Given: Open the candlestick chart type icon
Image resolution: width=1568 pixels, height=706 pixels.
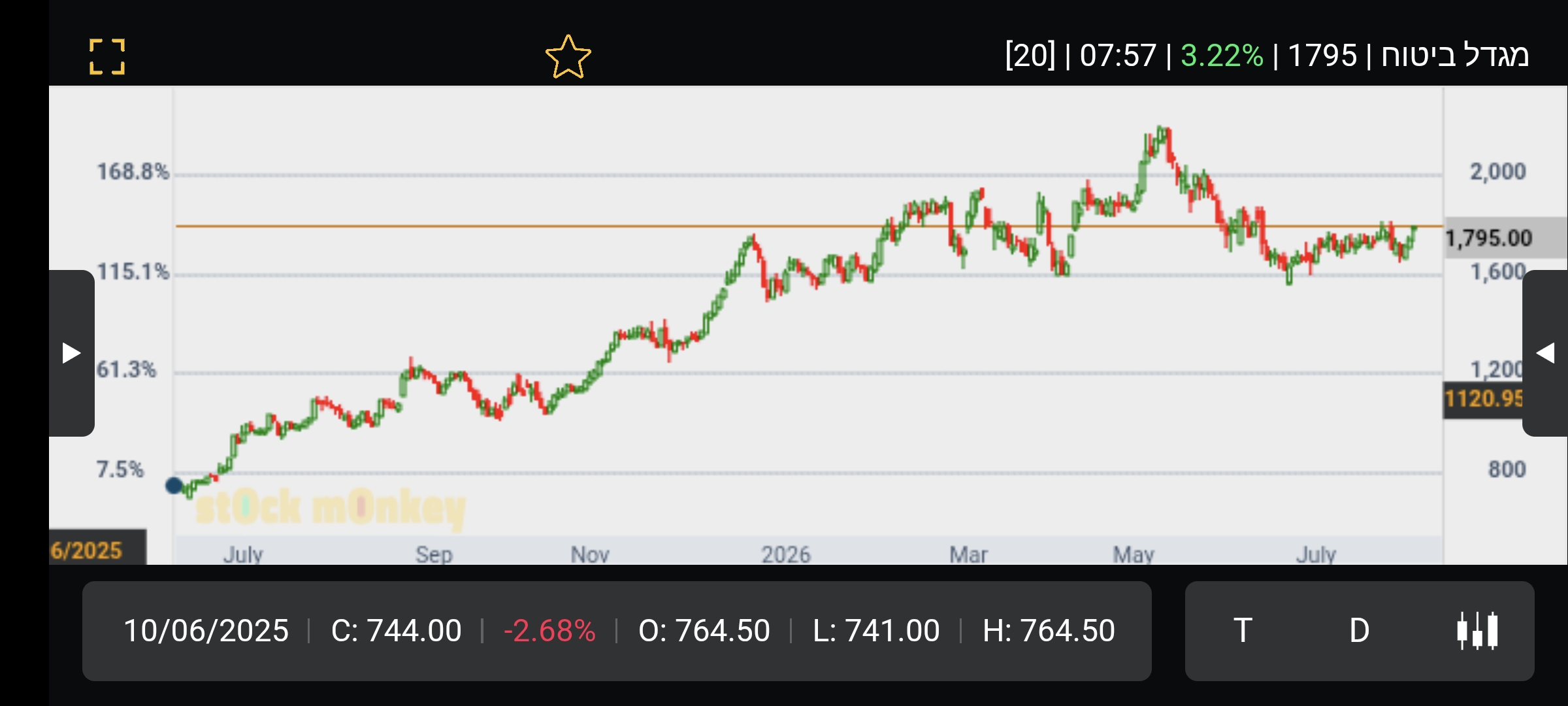Looking at the screenshot, I should [x=1477, y=631].
